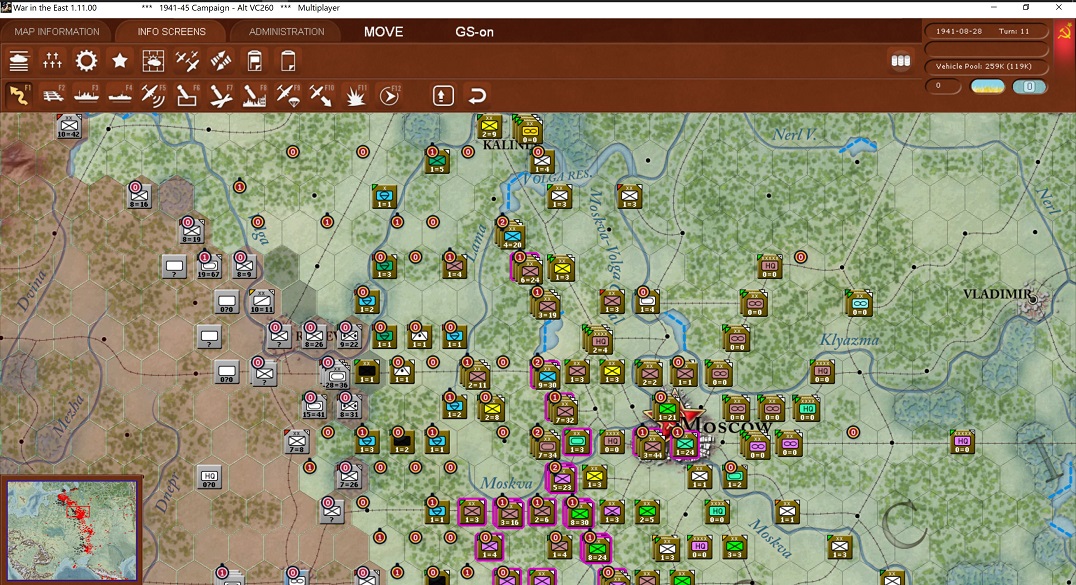Select the Soviet unit labeled 6=24
This screenshot has width=1076, height=585.
coord(528,271)
